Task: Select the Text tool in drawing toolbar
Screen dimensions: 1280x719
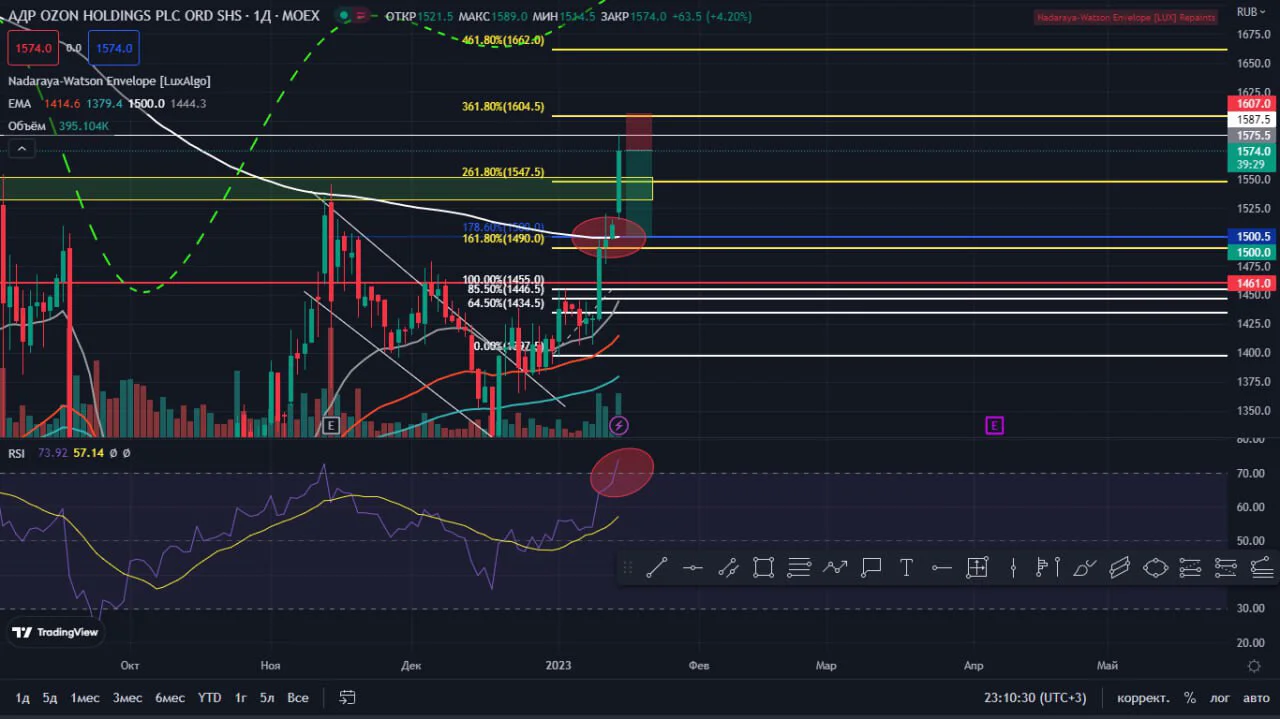Action: tap(906, 568)
